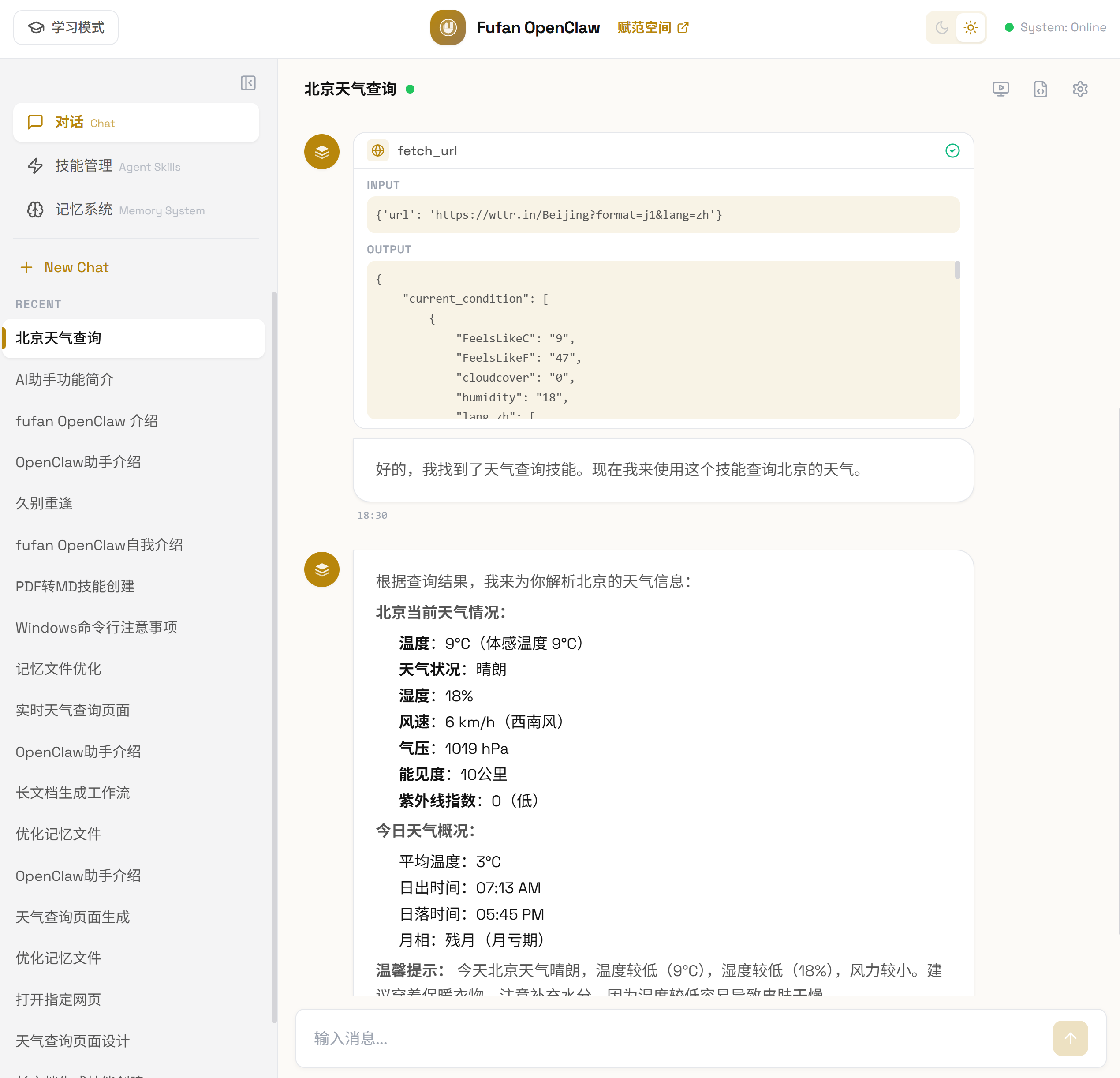Viewport: 1120px width, 1078px height.
Task: Open the 长文档生成工作流 conversation
Action: pyautogui.click(x=134, y=793)
